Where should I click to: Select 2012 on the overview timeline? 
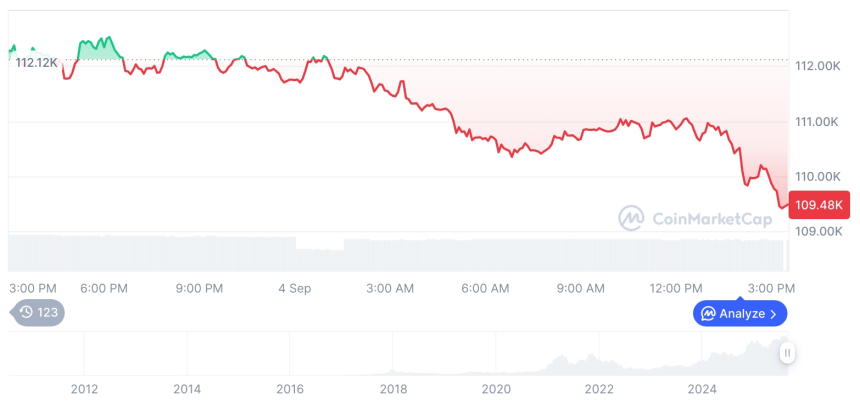point(84,388)
